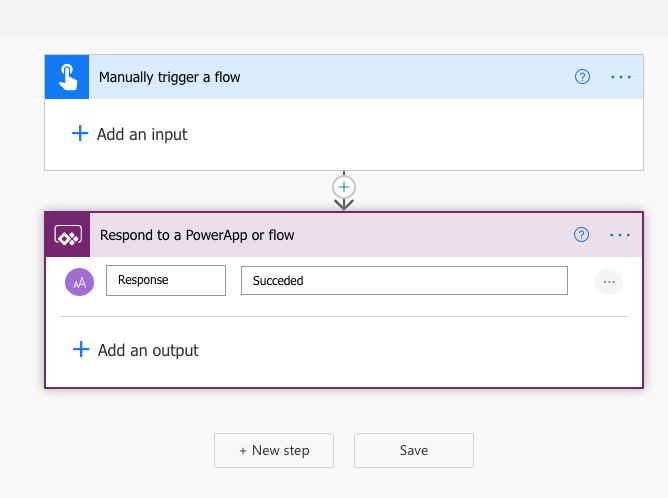The height and width of the screenshot is (498, 668).
Task: Click the plus icon beside Add an input
Action: coord(80,134)
